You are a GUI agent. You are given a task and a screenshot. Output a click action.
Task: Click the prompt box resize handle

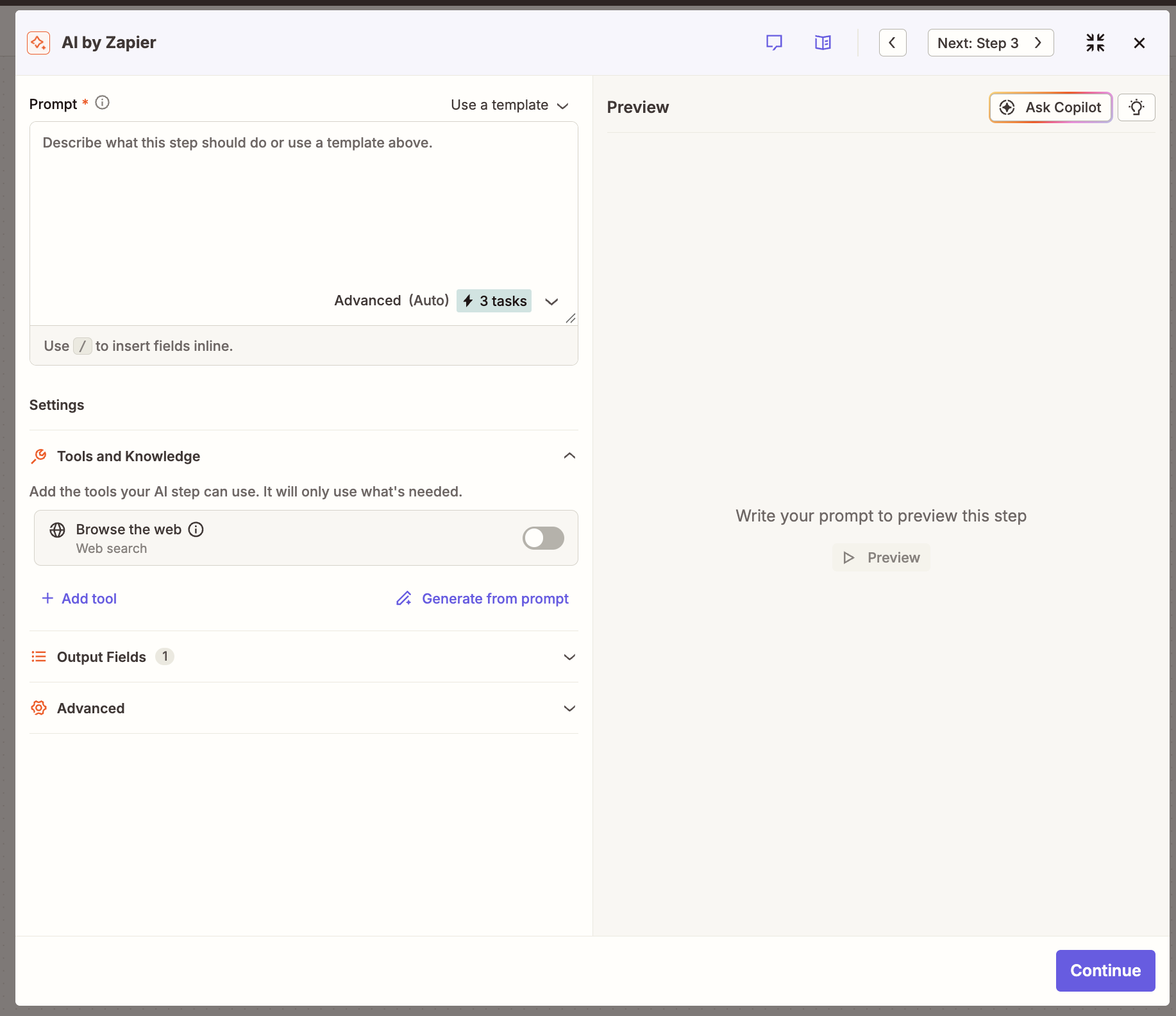coord(571,318)
